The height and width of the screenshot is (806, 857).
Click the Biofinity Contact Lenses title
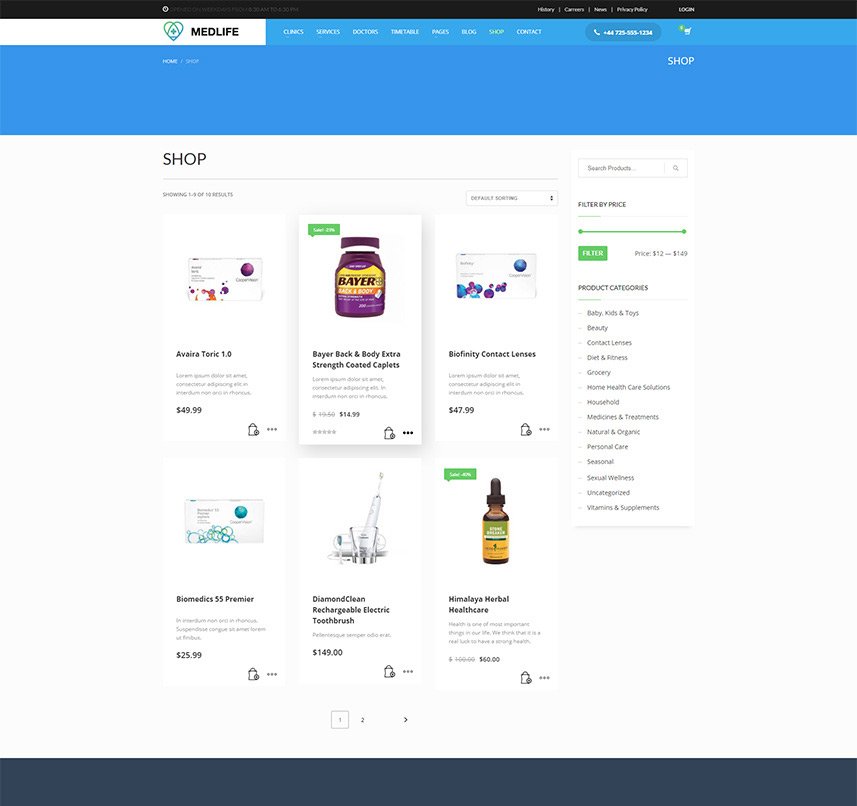[492, 354]
